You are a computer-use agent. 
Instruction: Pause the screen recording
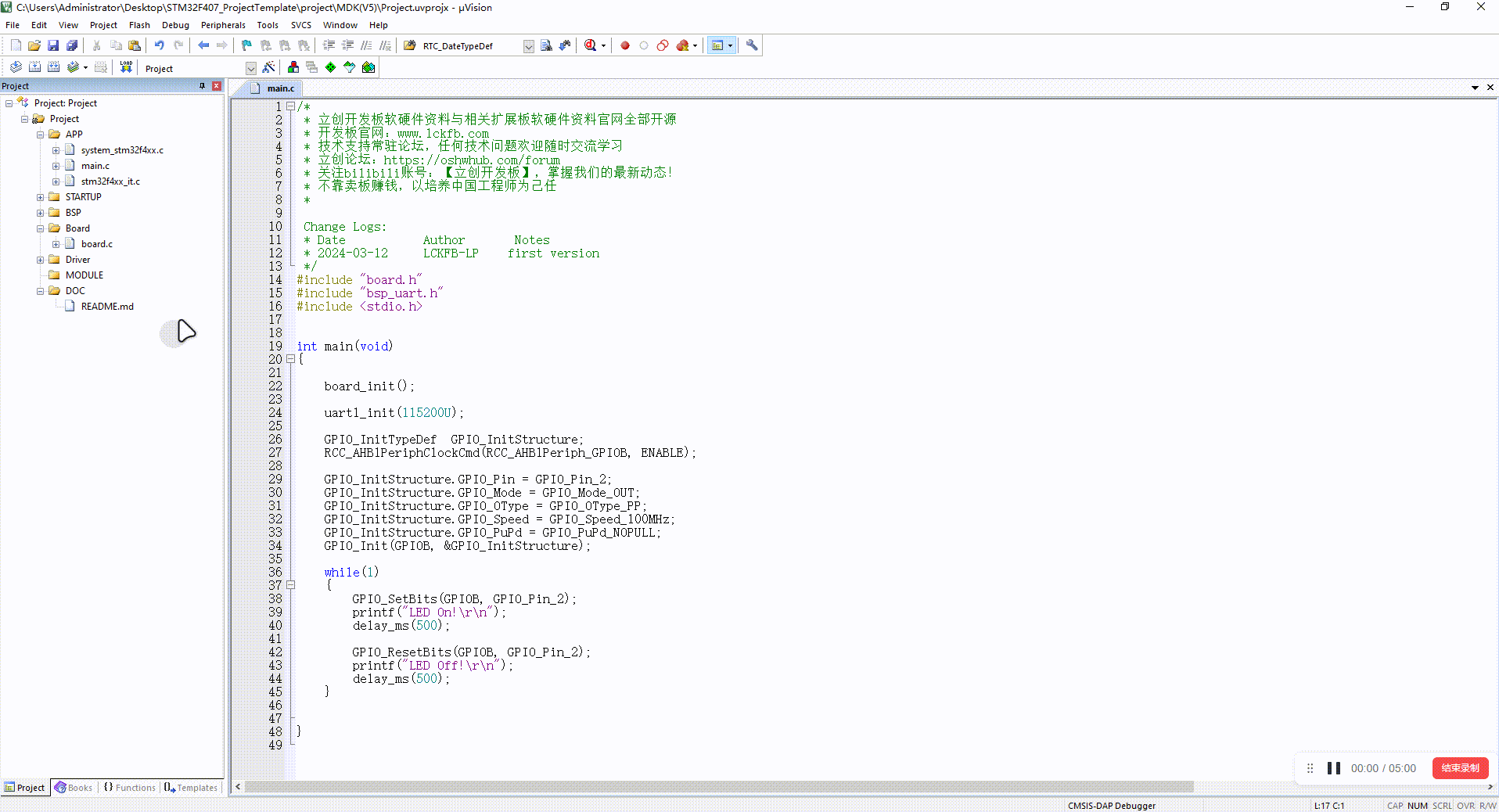(1334, 768)
